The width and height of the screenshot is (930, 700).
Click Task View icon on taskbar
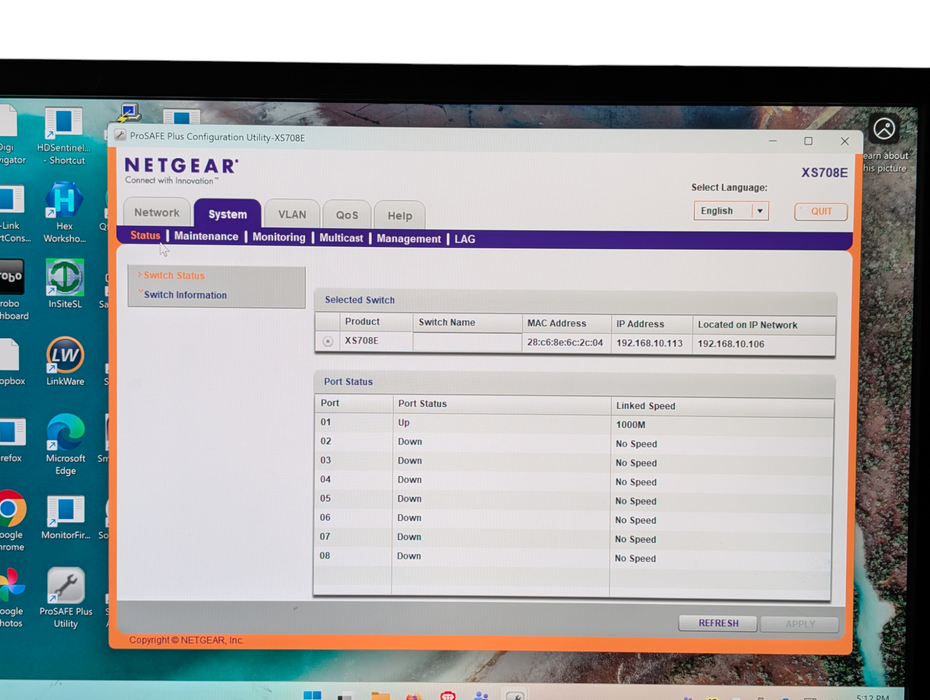click(x=346, y=696)
